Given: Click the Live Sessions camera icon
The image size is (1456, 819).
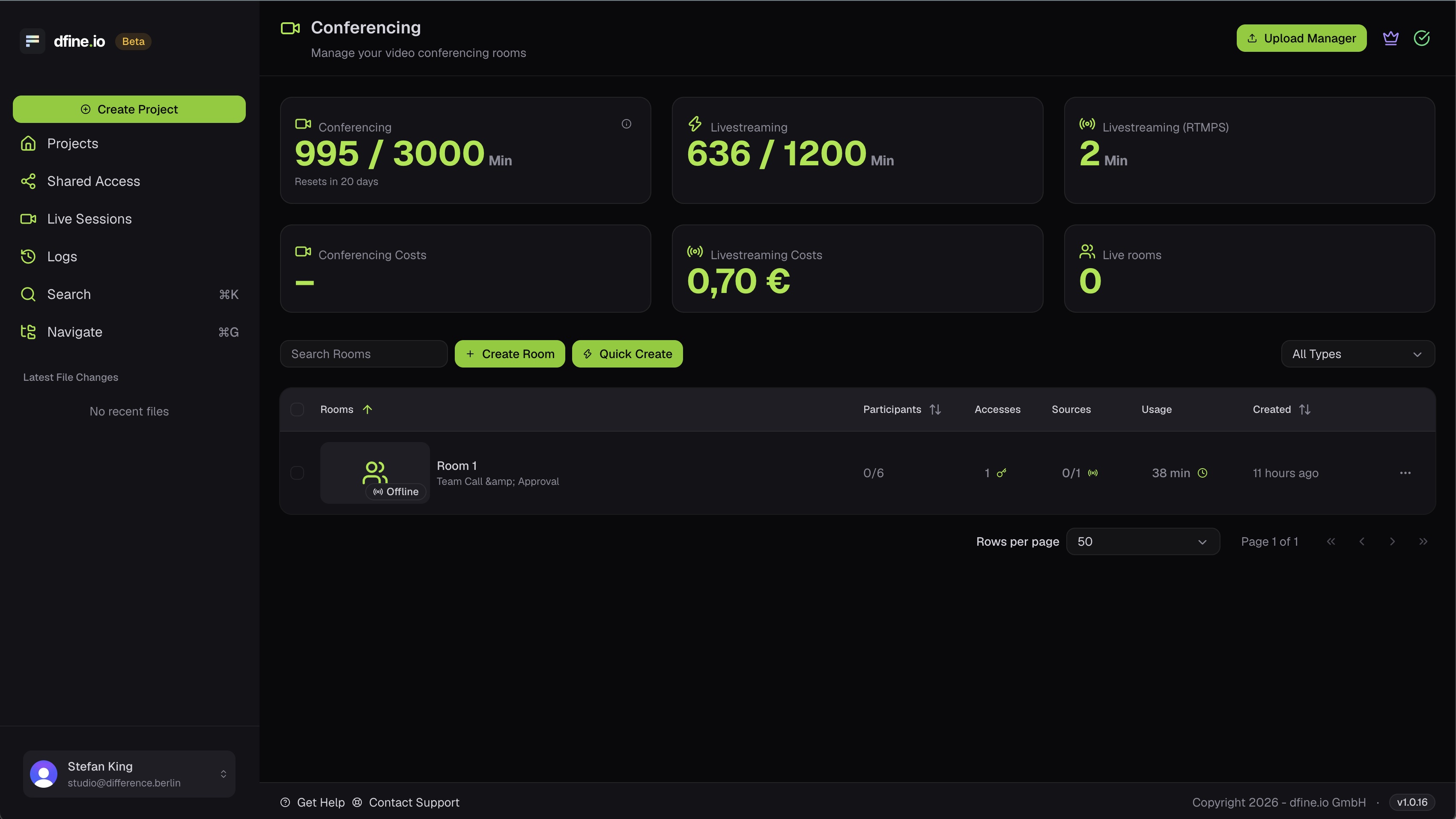Looking at the screenshot, I should (x=28, y=219).
